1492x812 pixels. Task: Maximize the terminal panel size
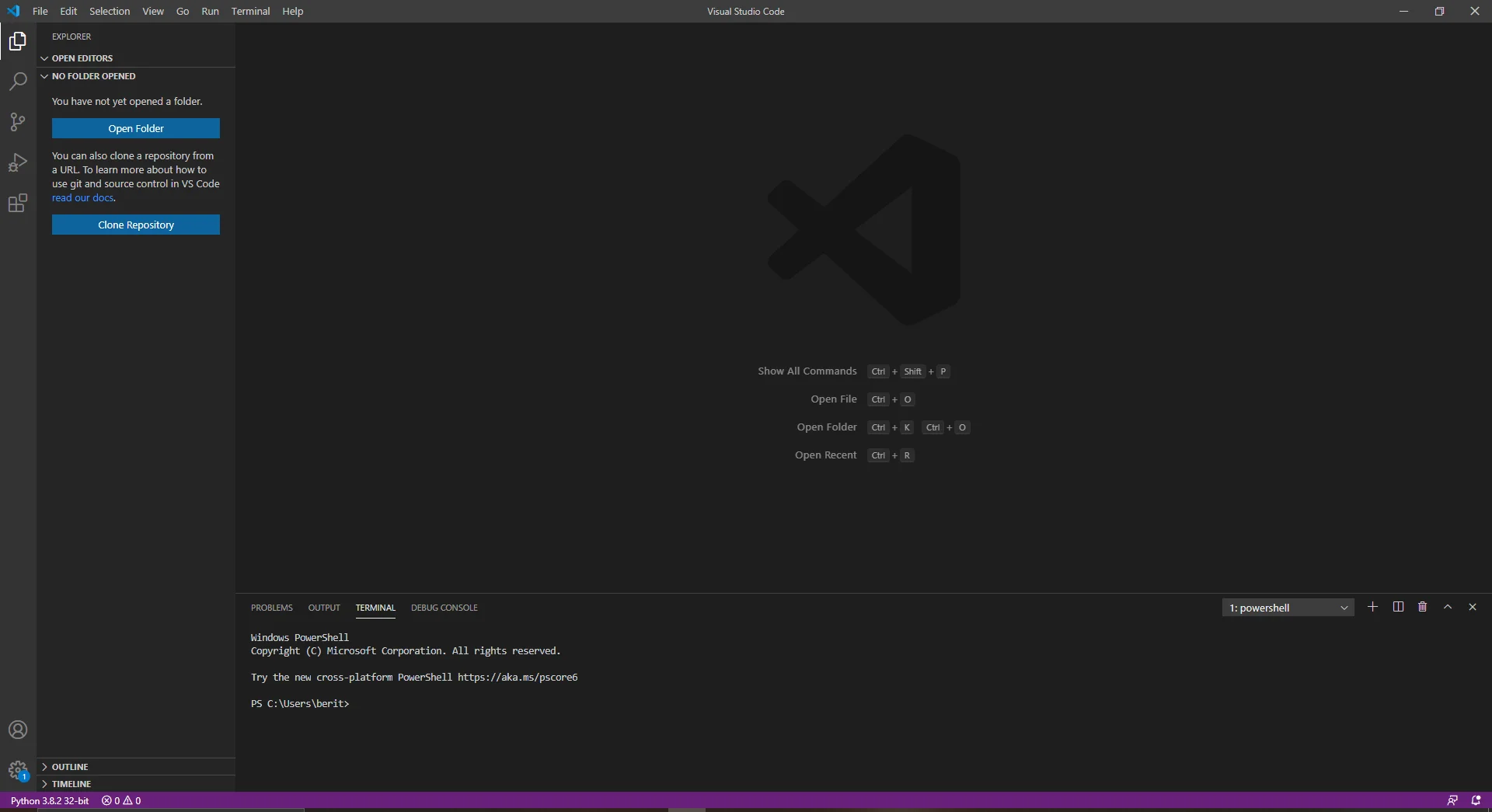click(x=1448, y=607)
